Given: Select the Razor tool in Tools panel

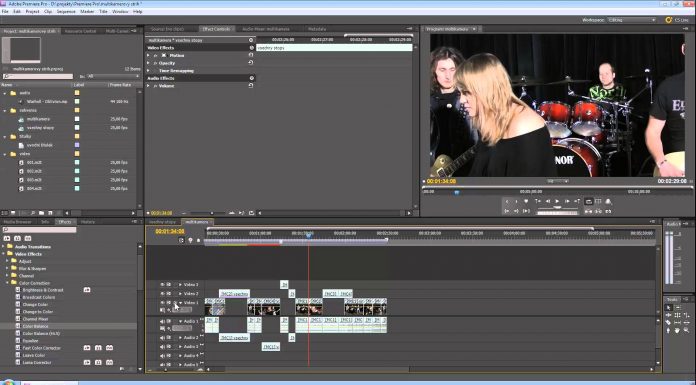Looking at the screenshot, I should tap(669, 323).
